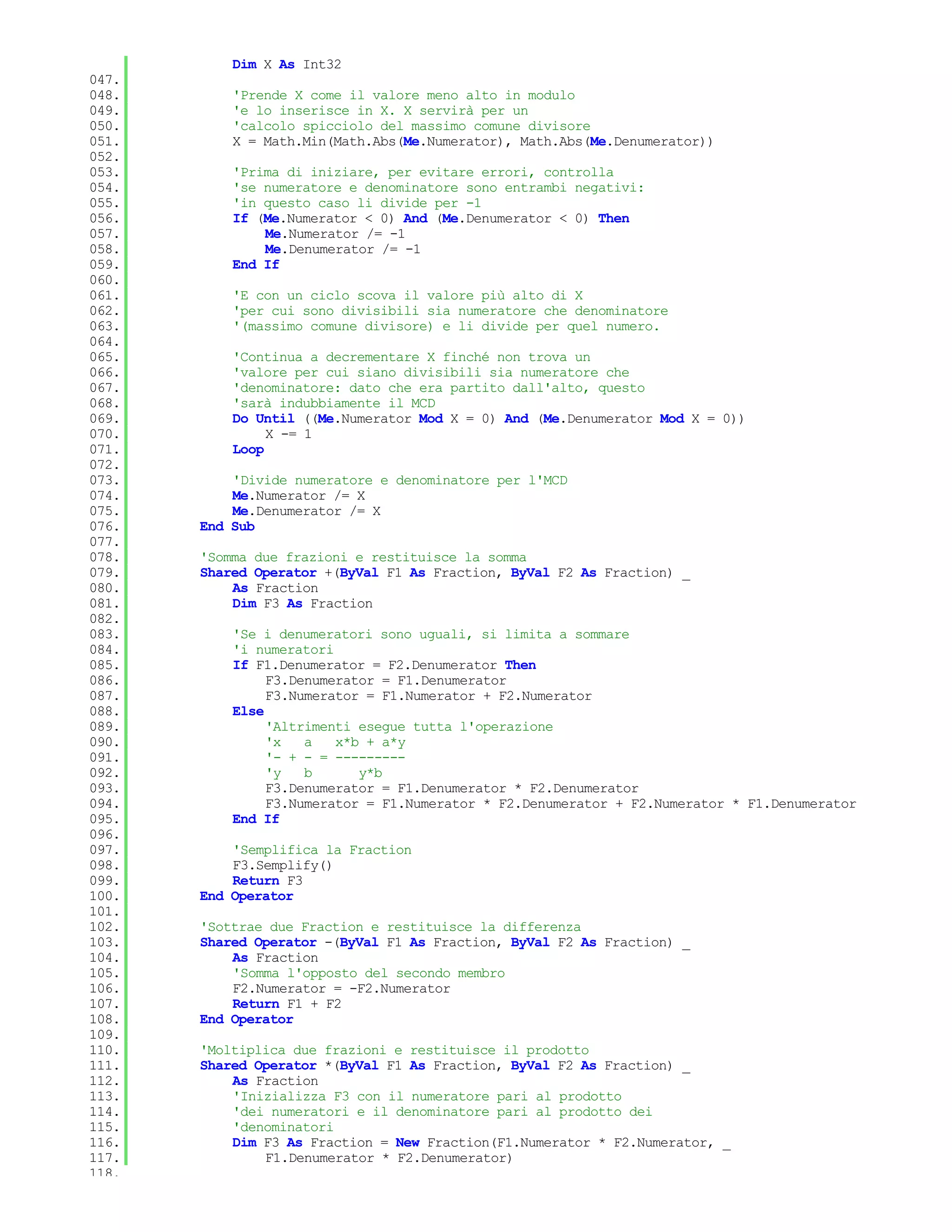
Task: Select 'F2.Numerator = -F2.Numerator'
Action: [x=341, y=989]
